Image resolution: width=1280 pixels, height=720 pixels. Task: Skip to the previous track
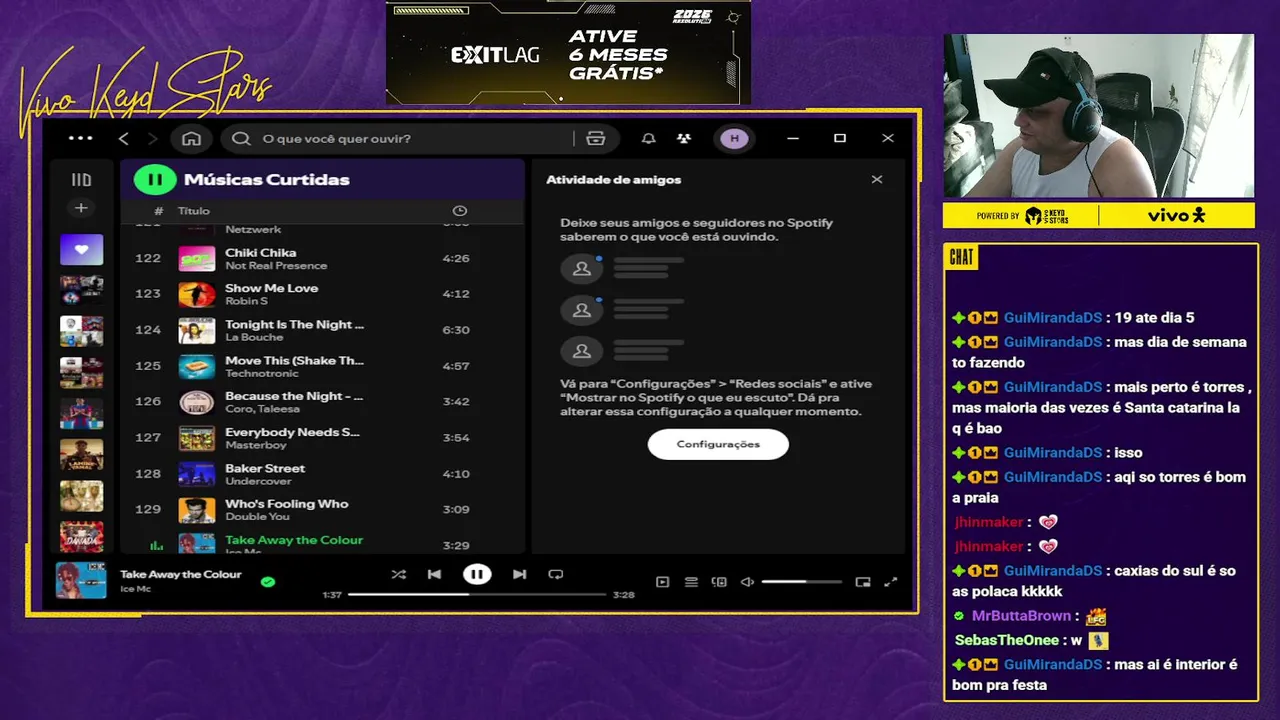pos(434,574)
